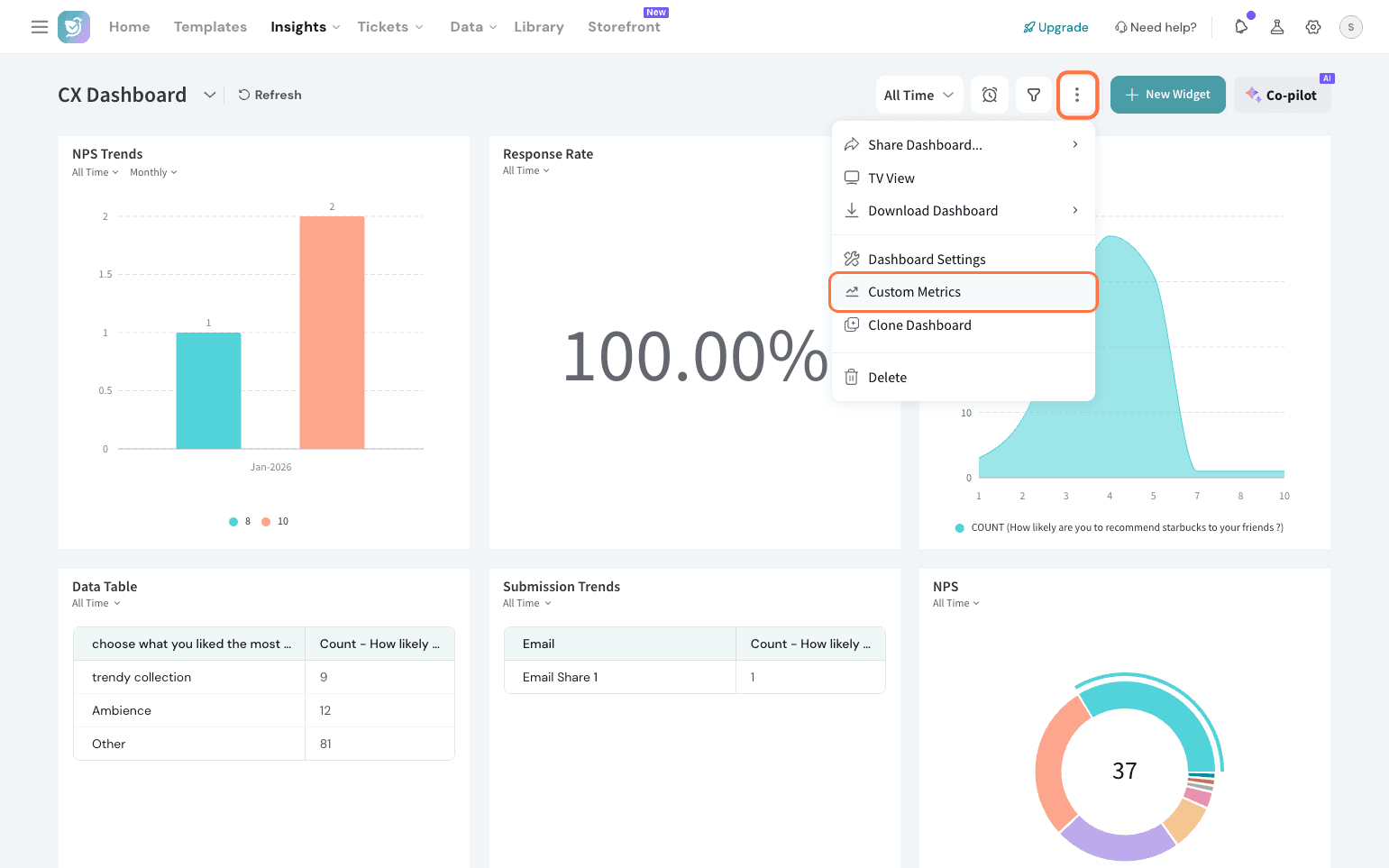The height and width of the screenshot is (868, 1389).
Task: Click the salmon bar in NPS Trends chart
Action: coord(332,333)
